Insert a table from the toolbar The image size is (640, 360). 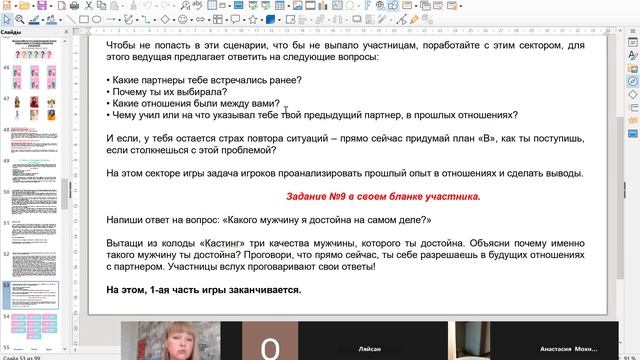click(280, 6)
